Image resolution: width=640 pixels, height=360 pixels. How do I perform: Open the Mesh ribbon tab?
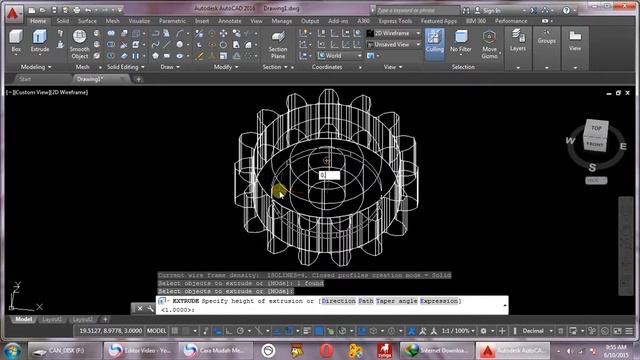pyautogui.click(x=112, y=21)
